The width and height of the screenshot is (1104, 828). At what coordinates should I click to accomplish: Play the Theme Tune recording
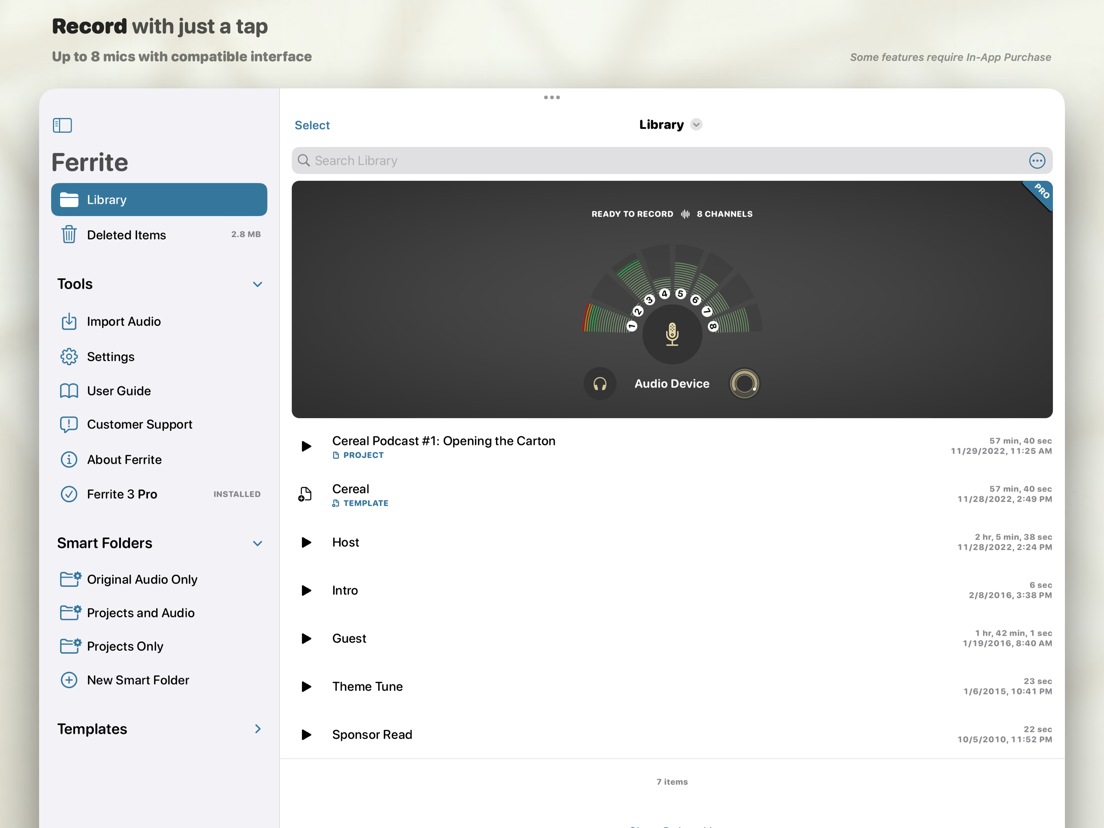coord(306,686)
